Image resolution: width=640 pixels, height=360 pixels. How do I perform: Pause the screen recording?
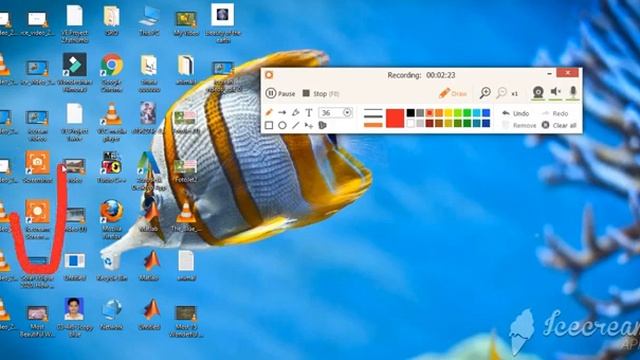(280, 93)
